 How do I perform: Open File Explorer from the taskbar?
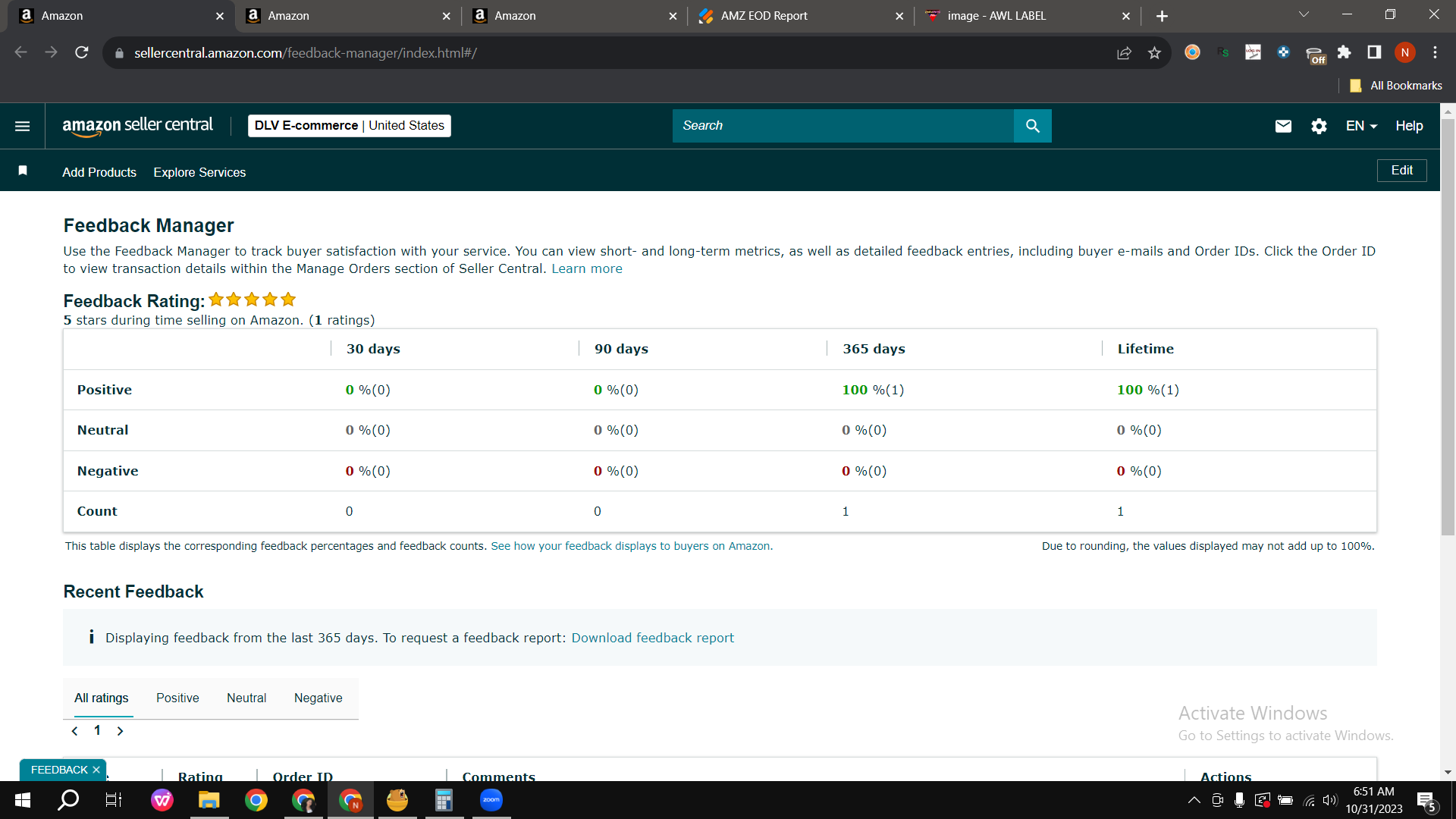(209, 800)
